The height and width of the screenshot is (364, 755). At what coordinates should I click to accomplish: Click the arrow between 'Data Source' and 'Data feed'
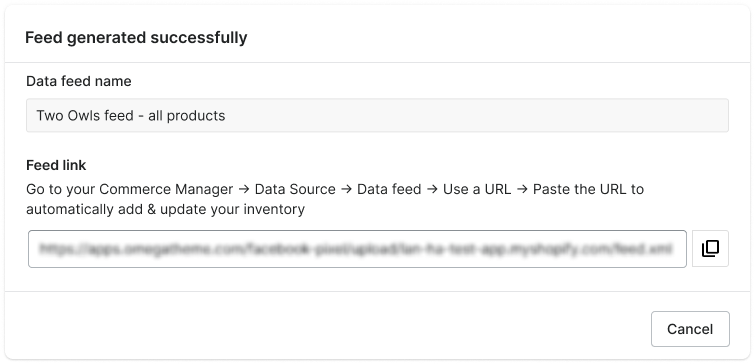pyautogui.click(x=346, y=189)
